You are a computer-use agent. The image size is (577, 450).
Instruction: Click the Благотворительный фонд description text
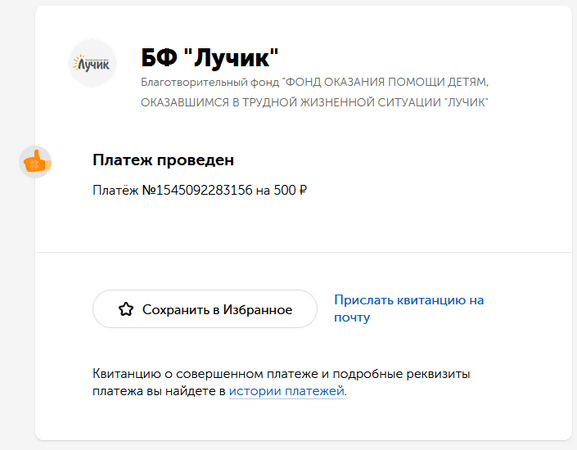[315, 92]
